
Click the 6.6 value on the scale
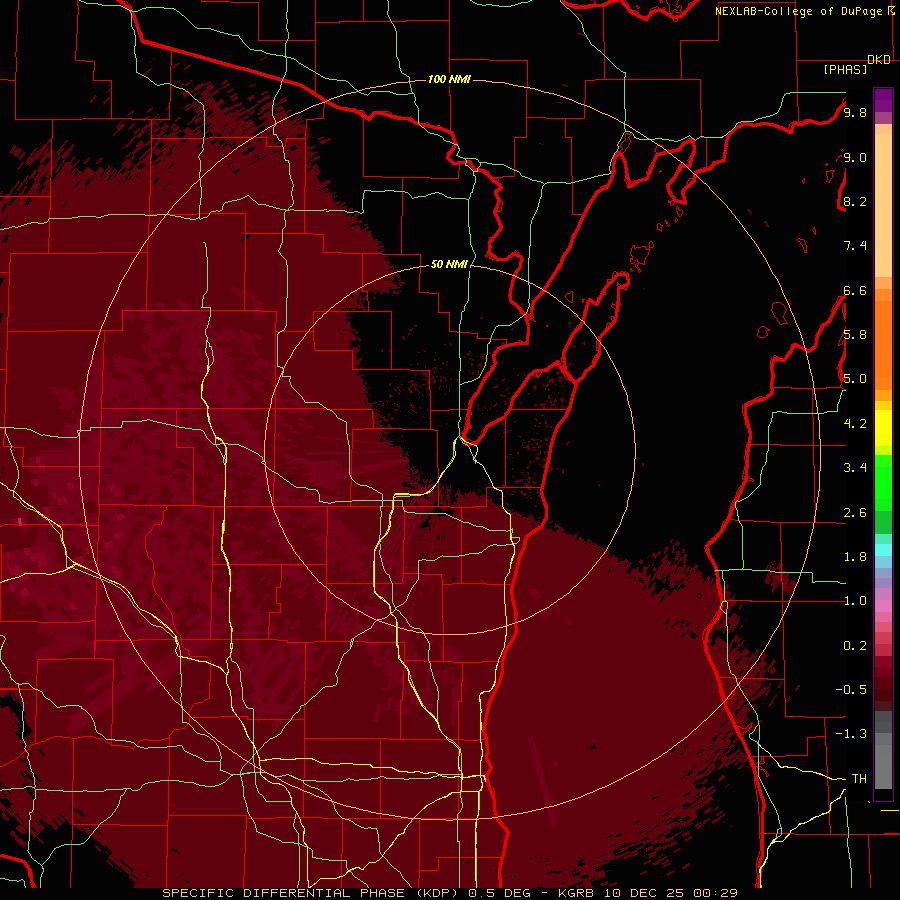click(x=855, y=290)
